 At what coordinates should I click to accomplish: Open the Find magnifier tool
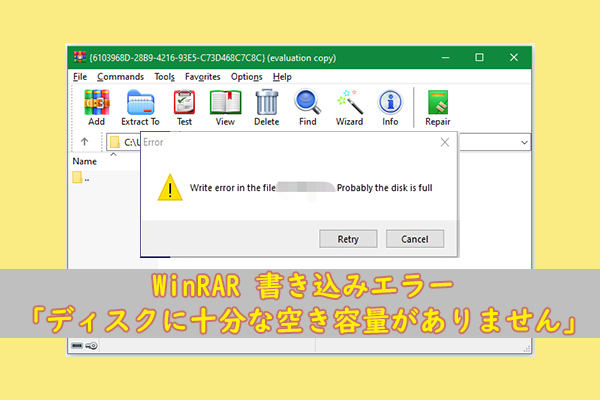click(308, 108)
